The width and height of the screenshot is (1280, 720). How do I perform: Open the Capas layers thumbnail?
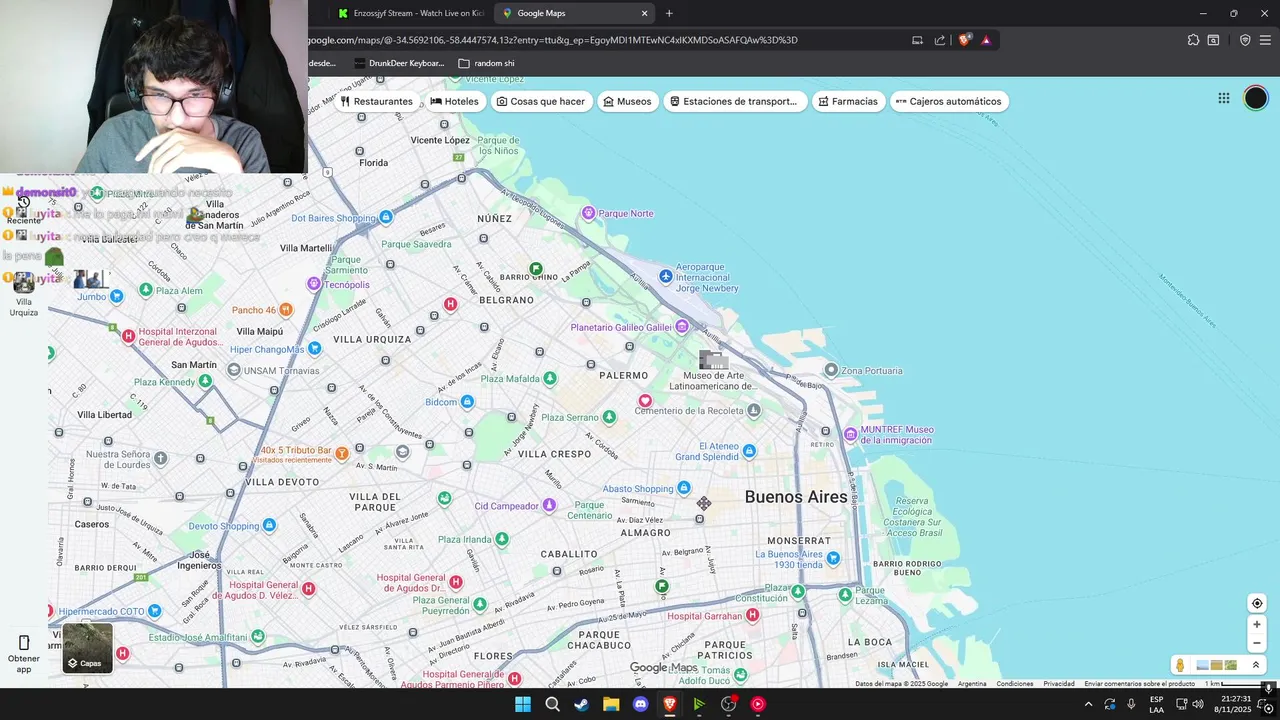click(x=88, y=647)
